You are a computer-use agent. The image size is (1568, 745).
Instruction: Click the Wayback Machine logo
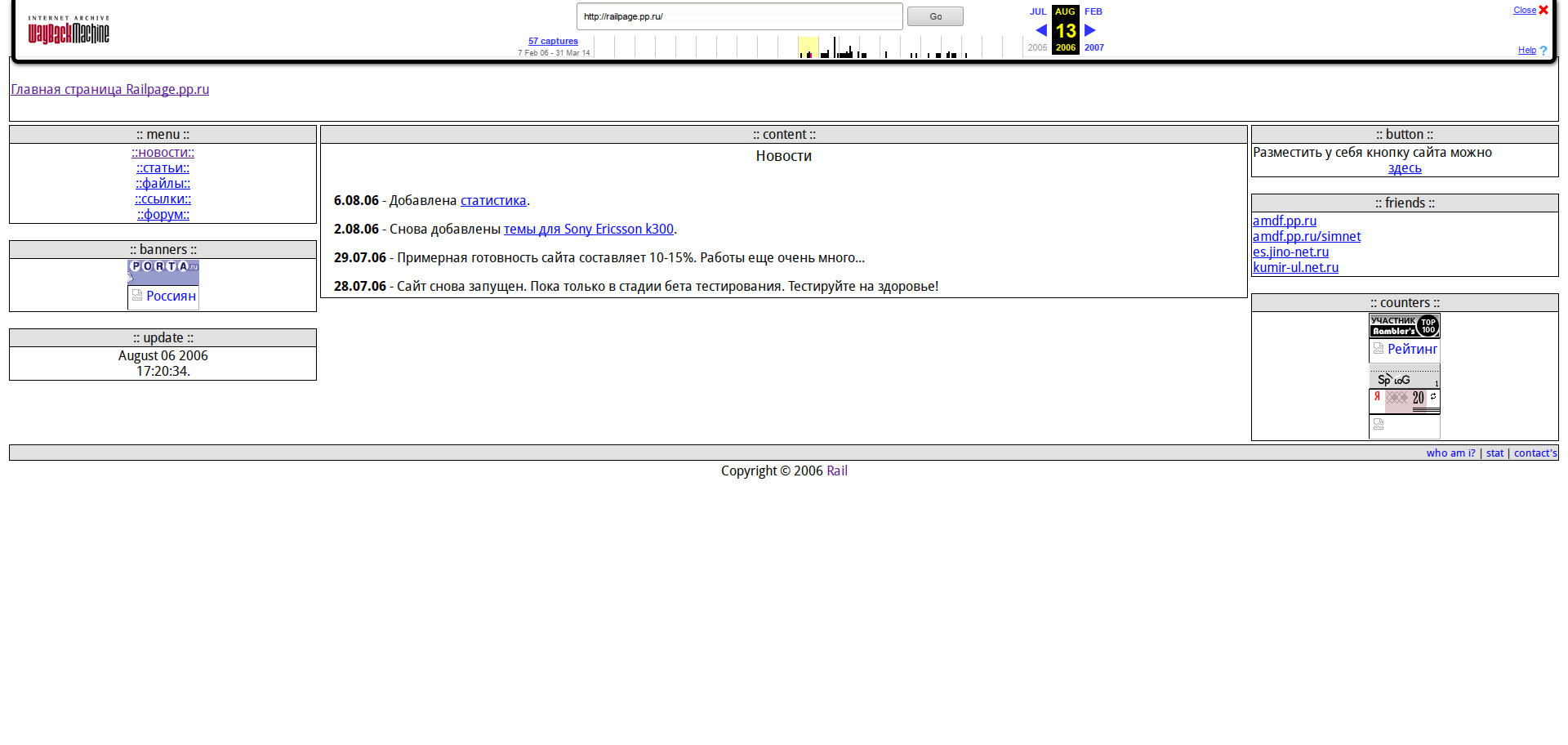pos(69,30)
